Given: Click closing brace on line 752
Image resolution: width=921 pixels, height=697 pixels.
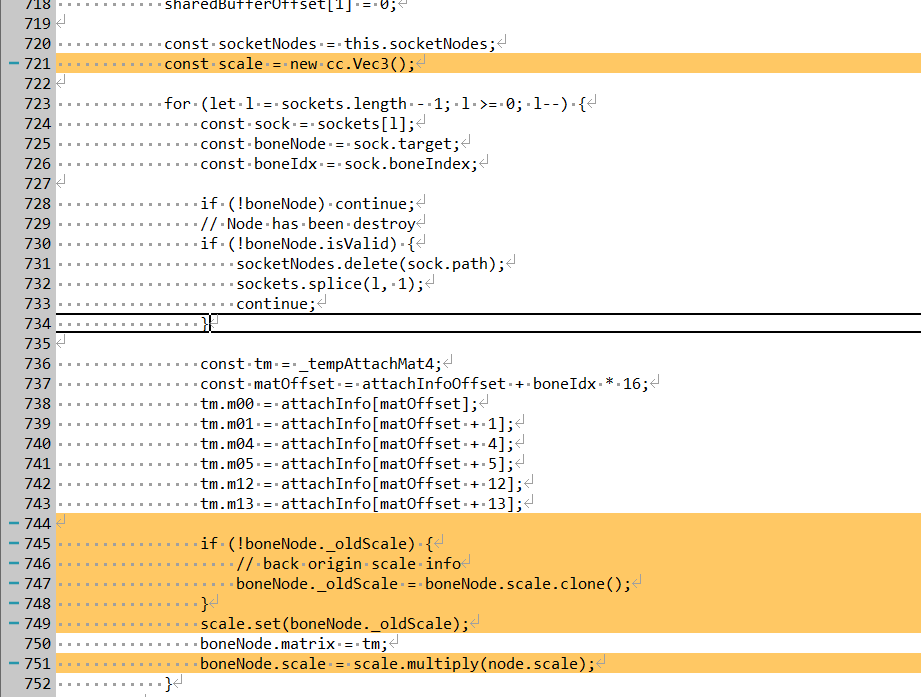Looking at the screenshot, I should (x=169, y=683).
